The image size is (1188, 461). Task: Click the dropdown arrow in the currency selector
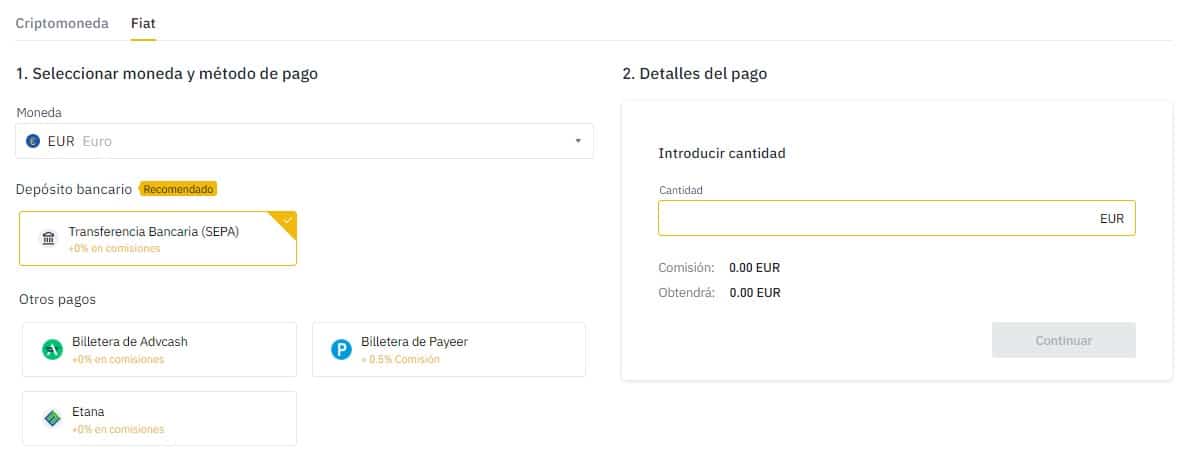point(577,141)
